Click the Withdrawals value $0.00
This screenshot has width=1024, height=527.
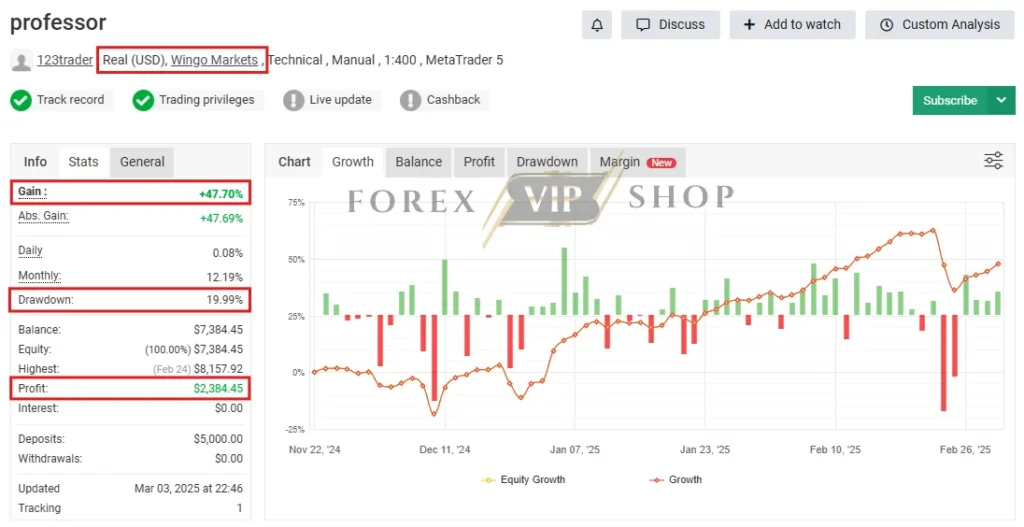click(229, 458)
